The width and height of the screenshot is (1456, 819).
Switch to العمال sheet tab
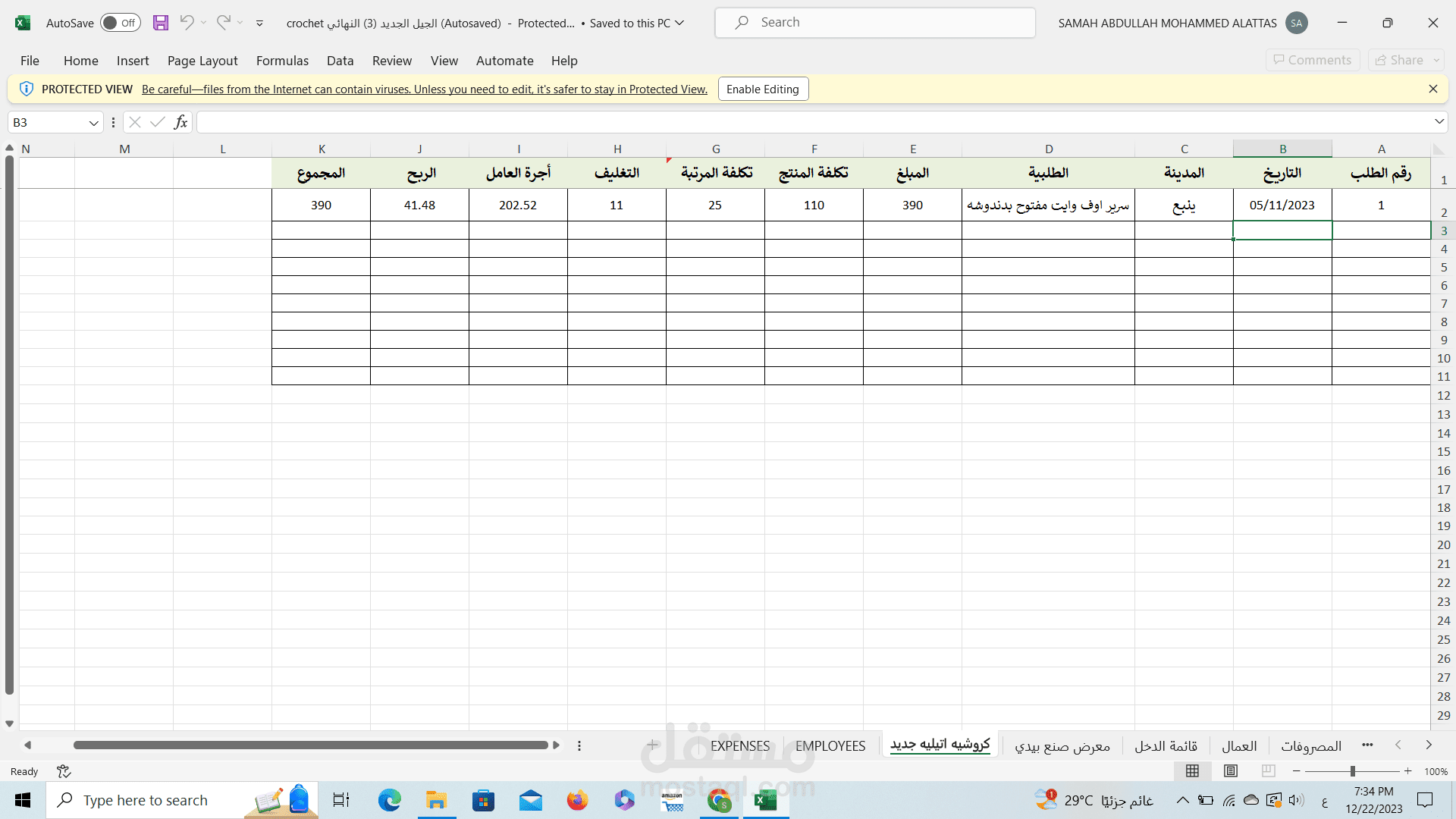coord(1239,746)
